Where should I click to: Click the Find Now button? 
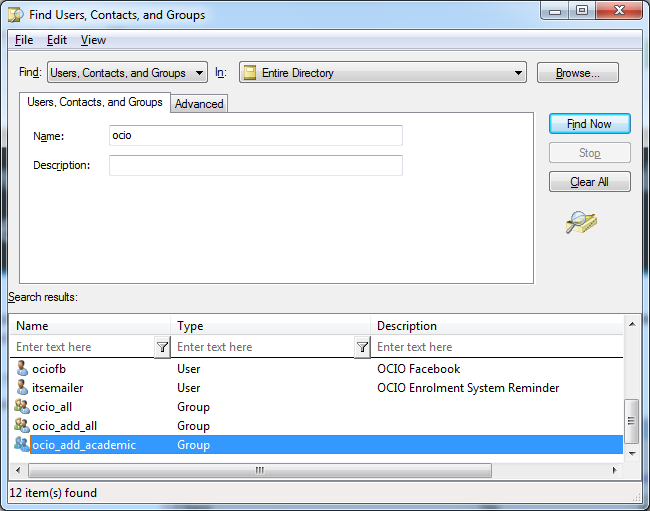pyautogui.click(x=589, y=124)
